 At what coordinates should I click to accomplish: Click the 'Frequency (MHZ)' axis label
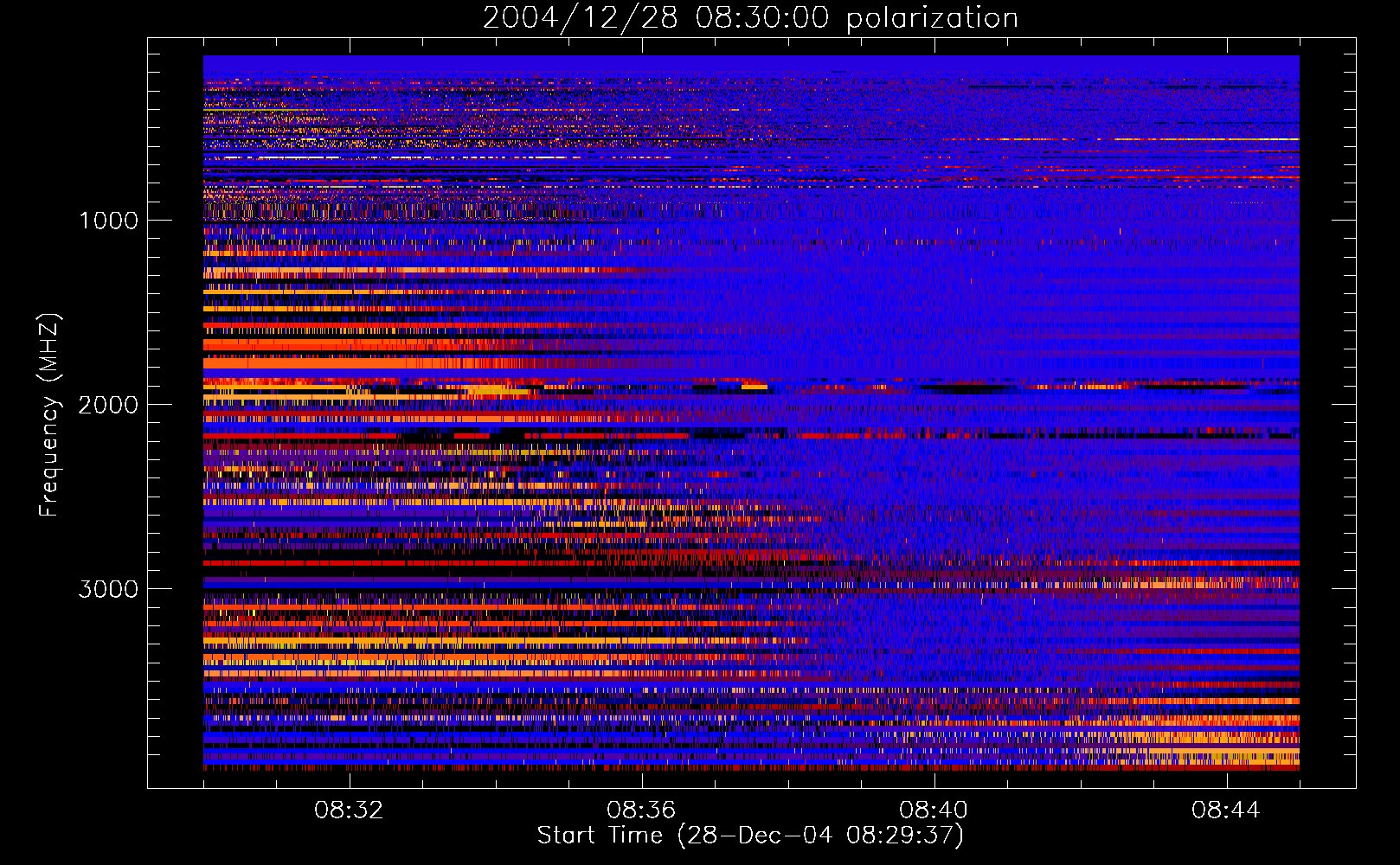(x=48, y=415)
